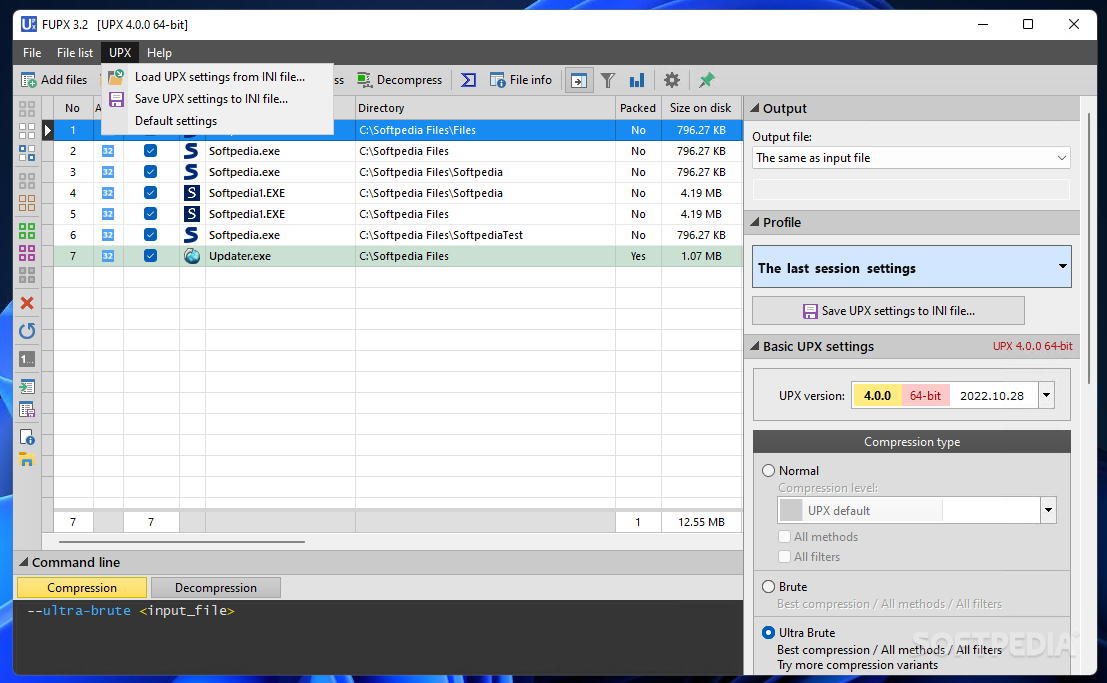Image resolution: width=1107 pixels, height=683 pixels.
Task: Click the empty output path field
Action: (x=911, y=189)
